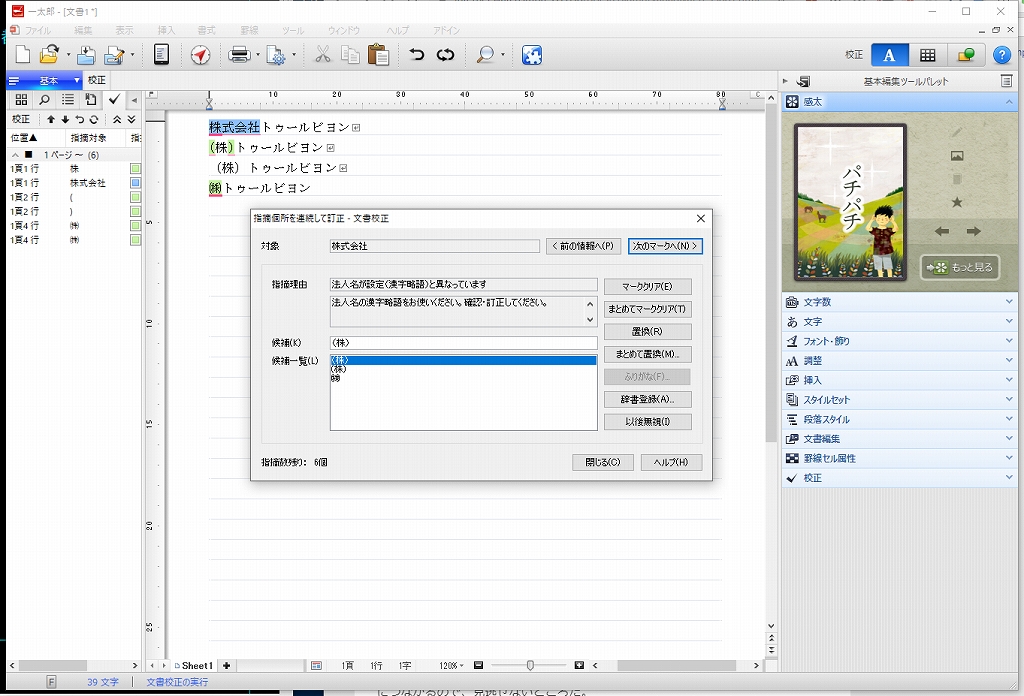Screen dimensions: 1024x696
Task: Click the zoom slider in status bar
Action: [x=530, y=665]
